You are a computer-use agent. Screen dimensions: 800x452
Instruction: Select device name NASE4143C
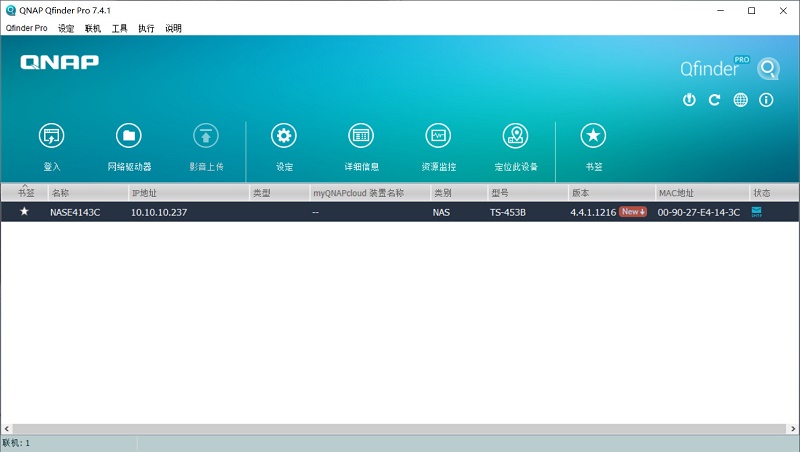pos(75,212)
